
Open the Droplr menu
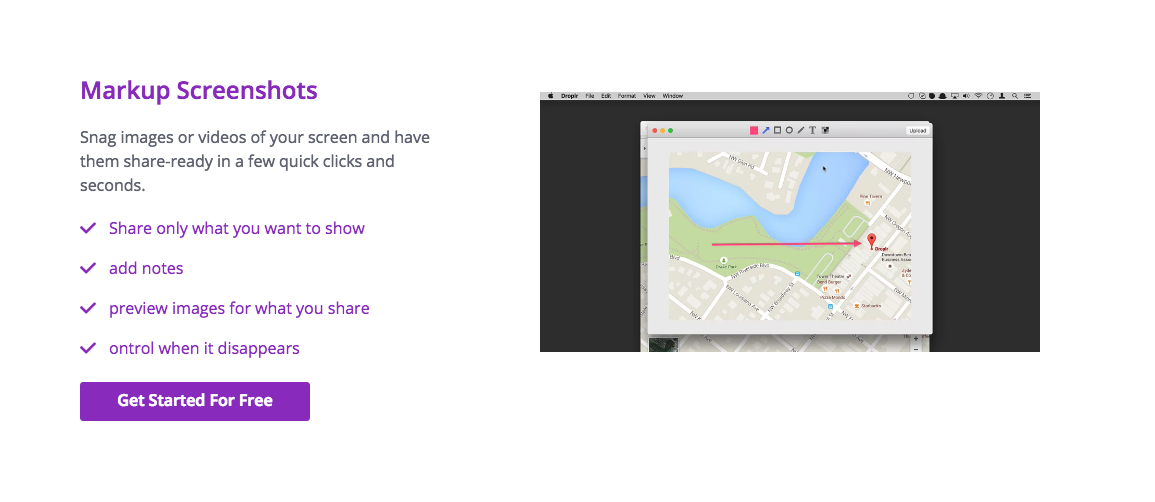click(569, 96)
